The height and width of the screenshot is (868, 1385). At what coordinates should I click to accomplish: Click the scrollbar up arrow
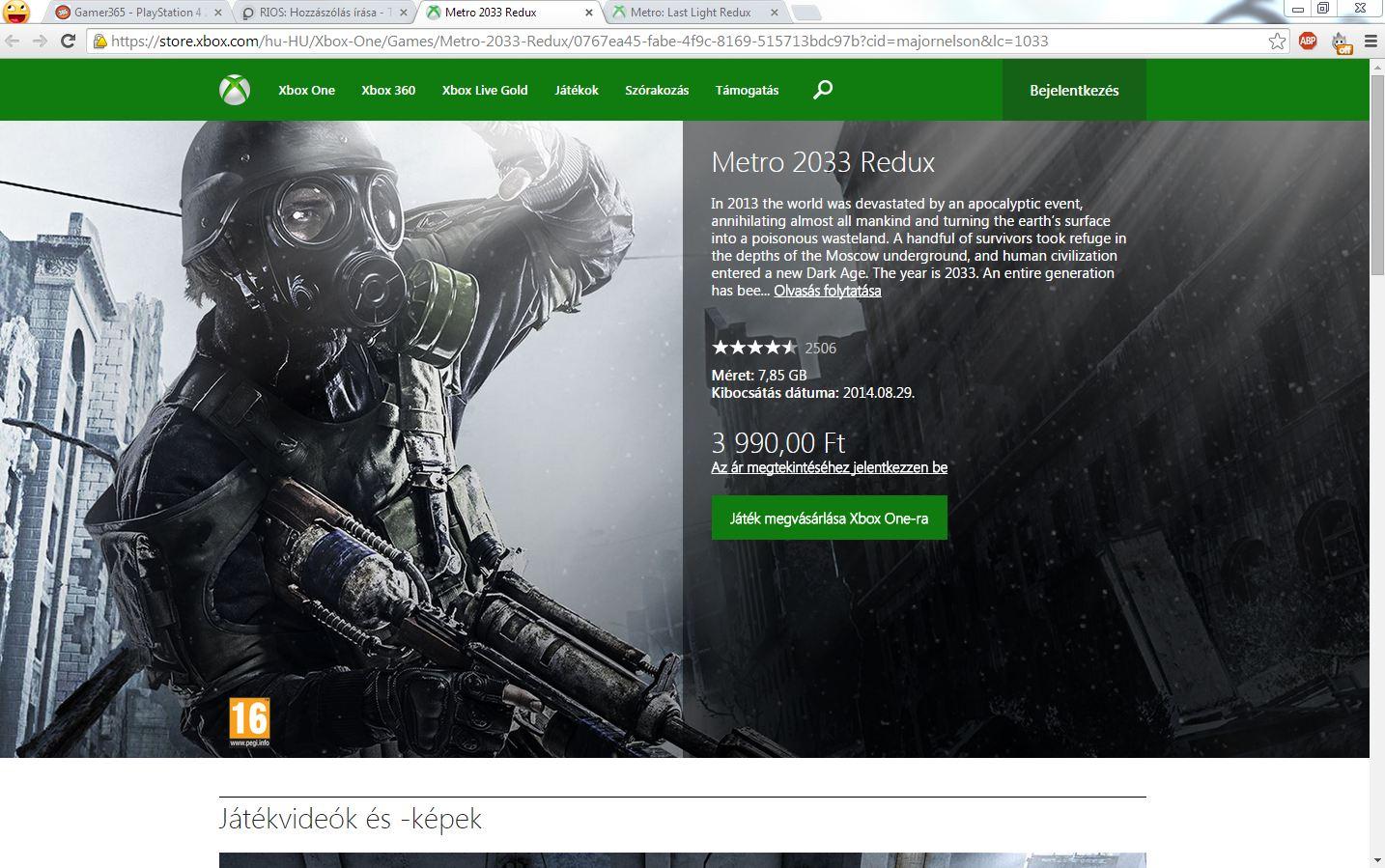point(1376,67)
